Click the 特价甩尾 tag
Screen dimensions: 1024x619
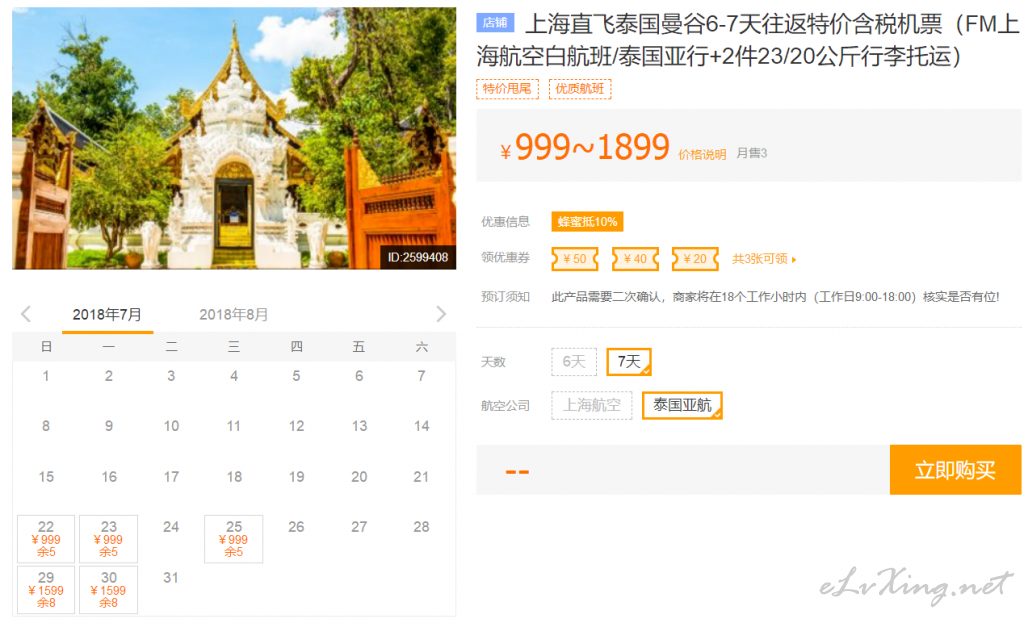pos(507,89)
